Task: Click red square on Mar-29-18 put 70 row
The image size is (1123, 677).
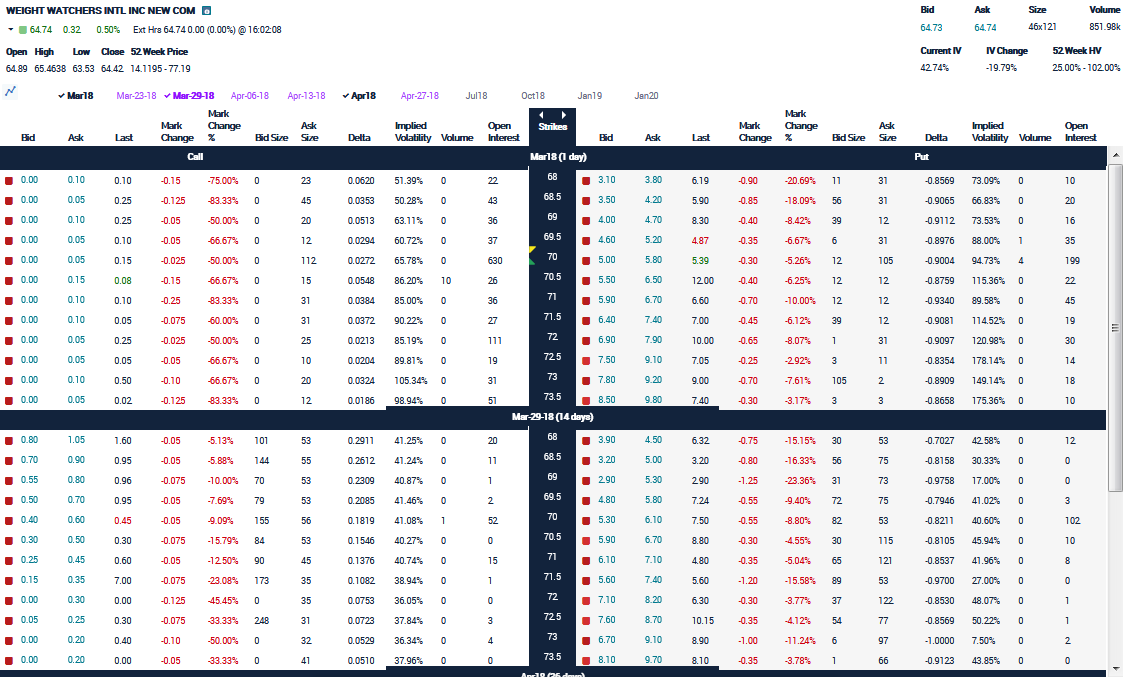Action: coord(586,522)
